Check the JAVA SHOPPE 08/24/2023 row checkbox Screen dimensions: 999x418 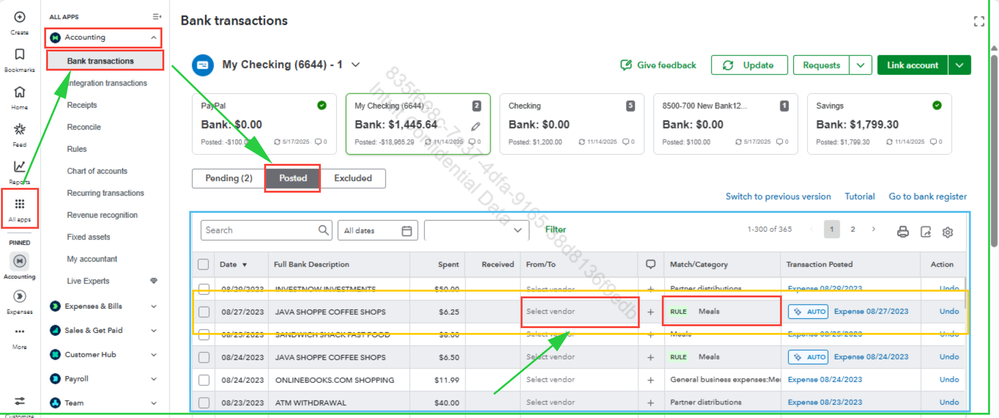[203, 357]
